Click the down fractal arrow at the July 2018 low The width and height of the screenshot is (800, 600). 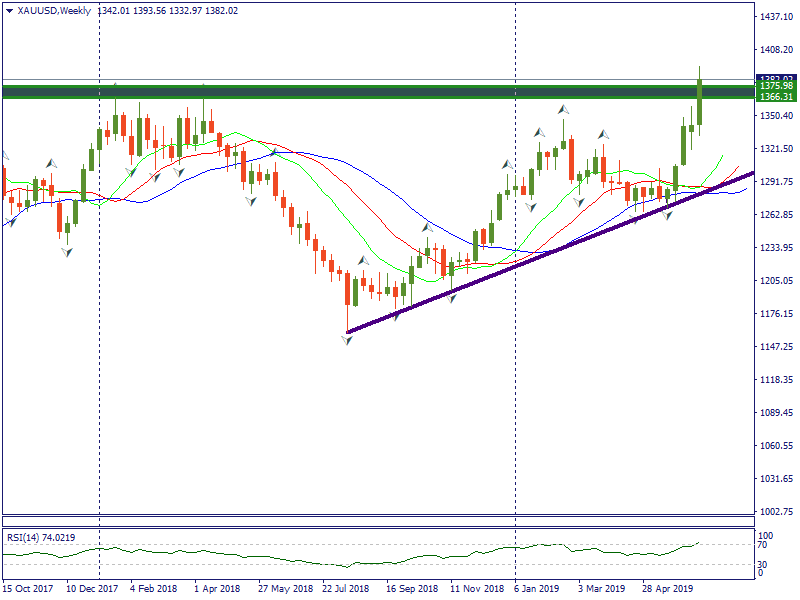tap(347, 342)
